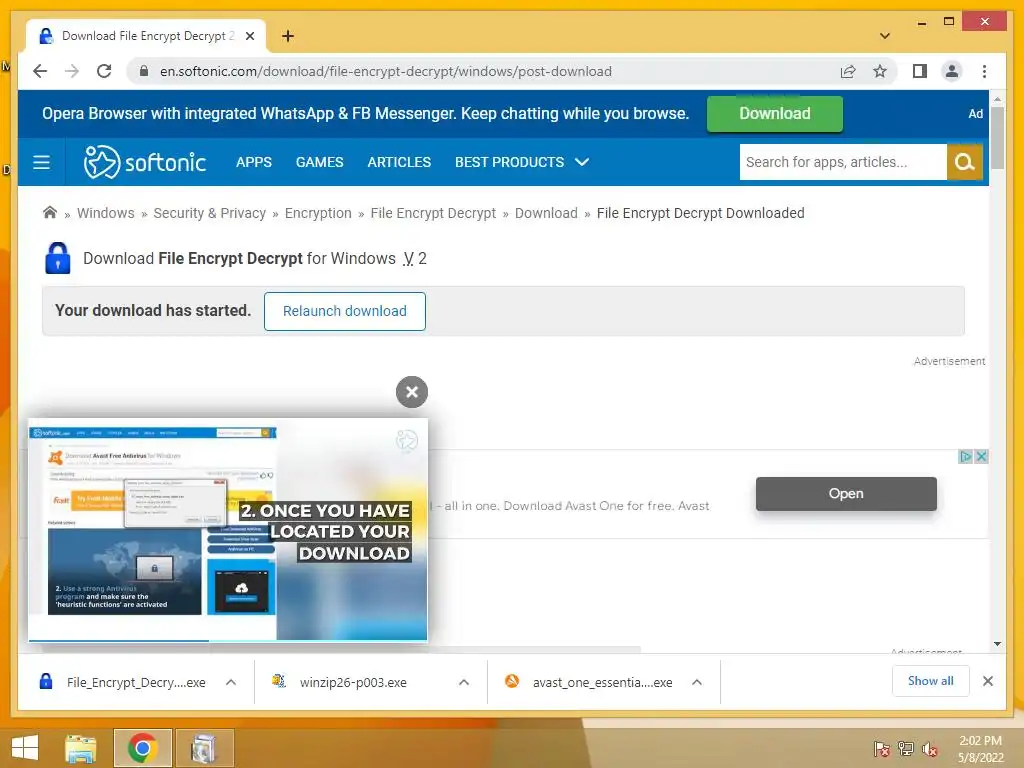This screenshot has height=768, width=1024.
Task: Click the browser forward arrow
Action: coord(72,71)
